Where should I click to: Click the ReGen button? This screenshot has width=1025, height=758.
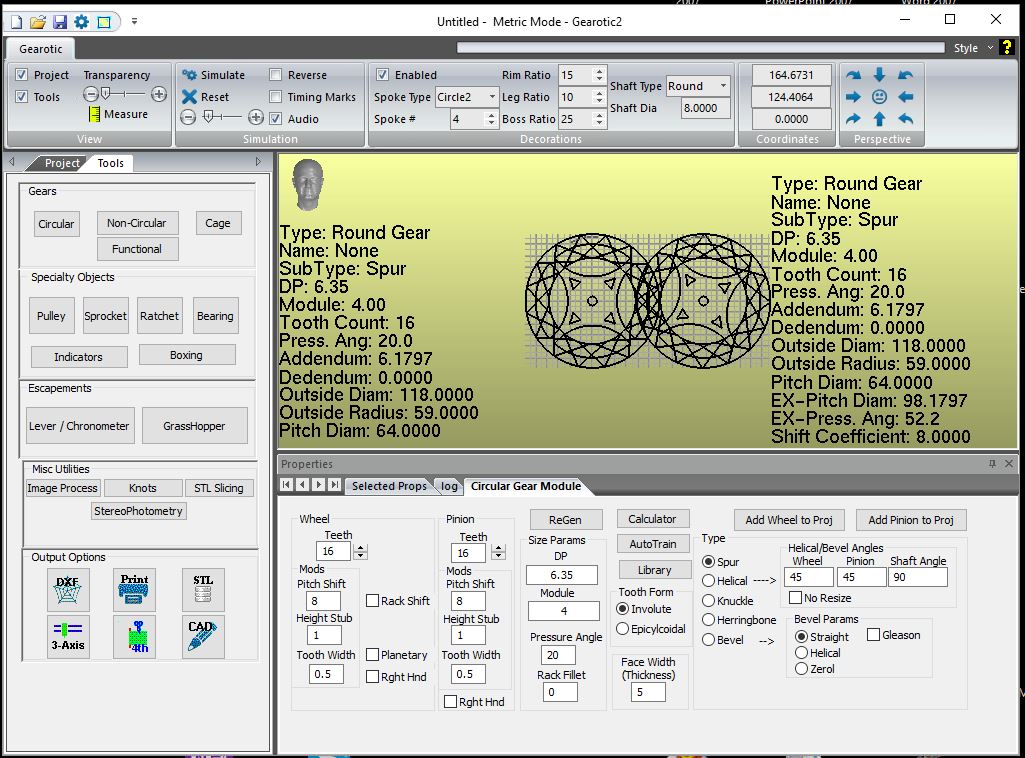[x=565, y=520]
